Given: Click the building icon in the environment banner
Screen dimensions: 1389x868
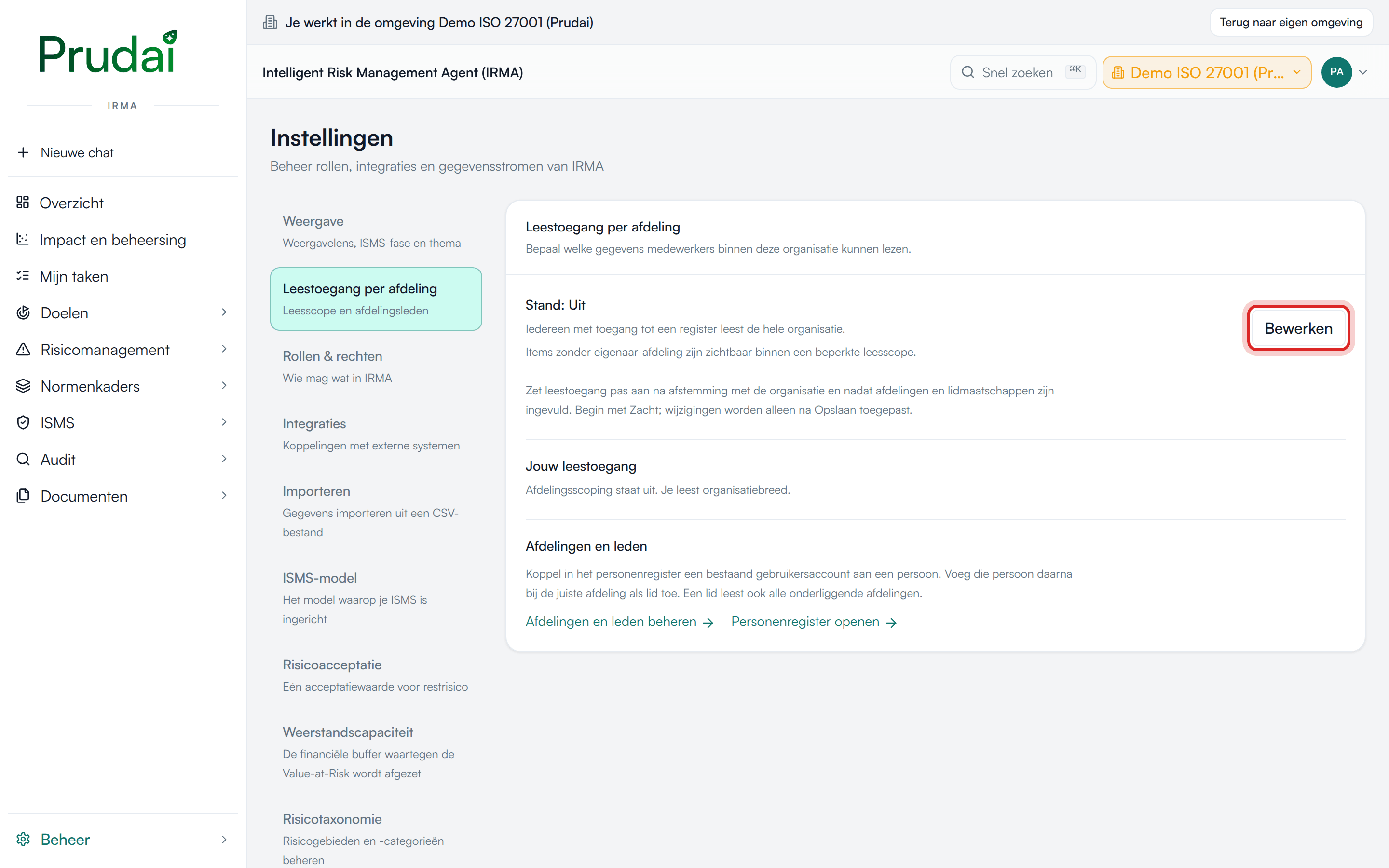Looking at the screenshot, I should 270,22.
